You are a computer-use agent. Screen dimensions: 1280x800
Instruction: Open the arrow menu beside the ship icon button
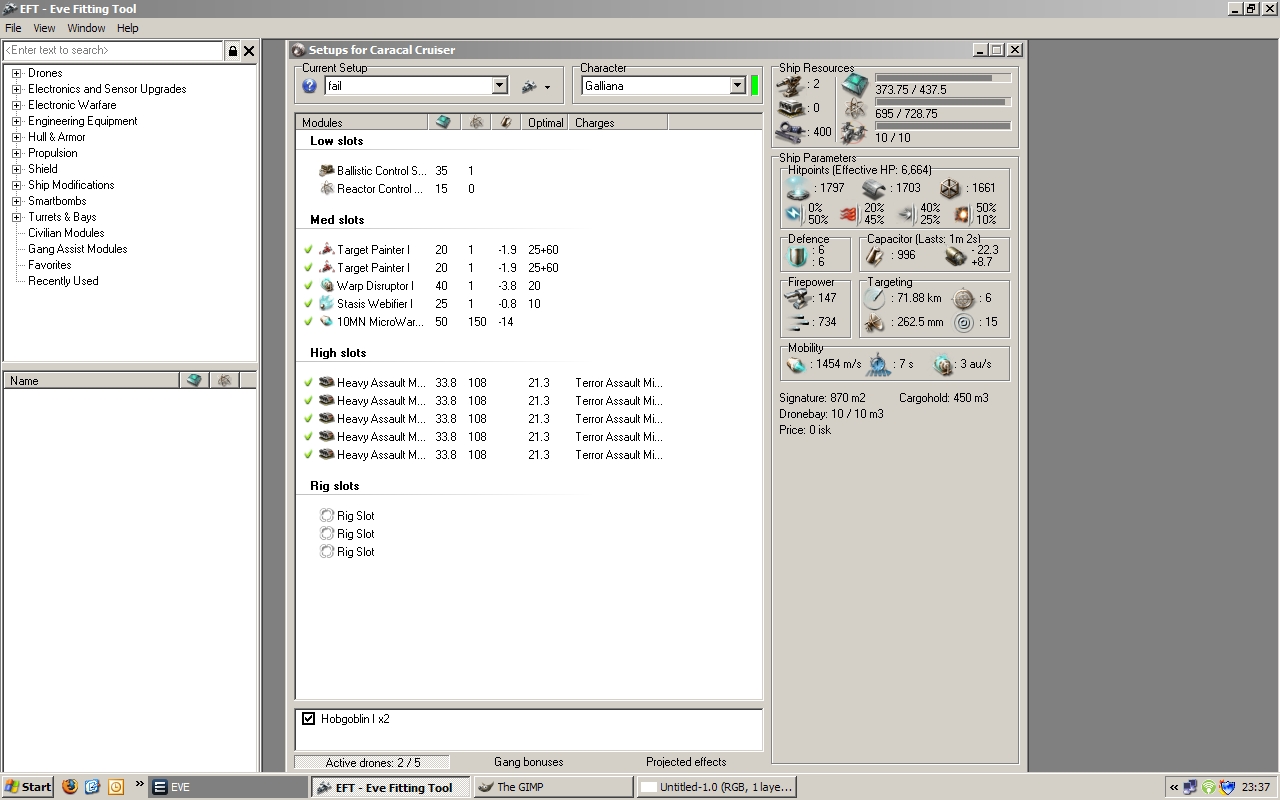(547, 87)
